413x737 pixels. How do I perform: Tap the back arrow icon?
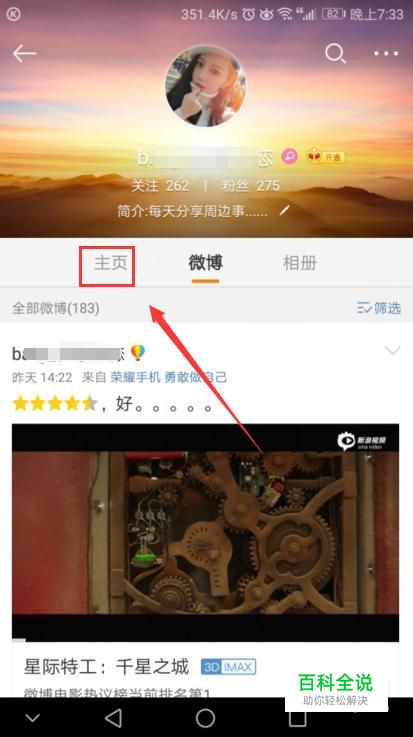tap(24, 54)
